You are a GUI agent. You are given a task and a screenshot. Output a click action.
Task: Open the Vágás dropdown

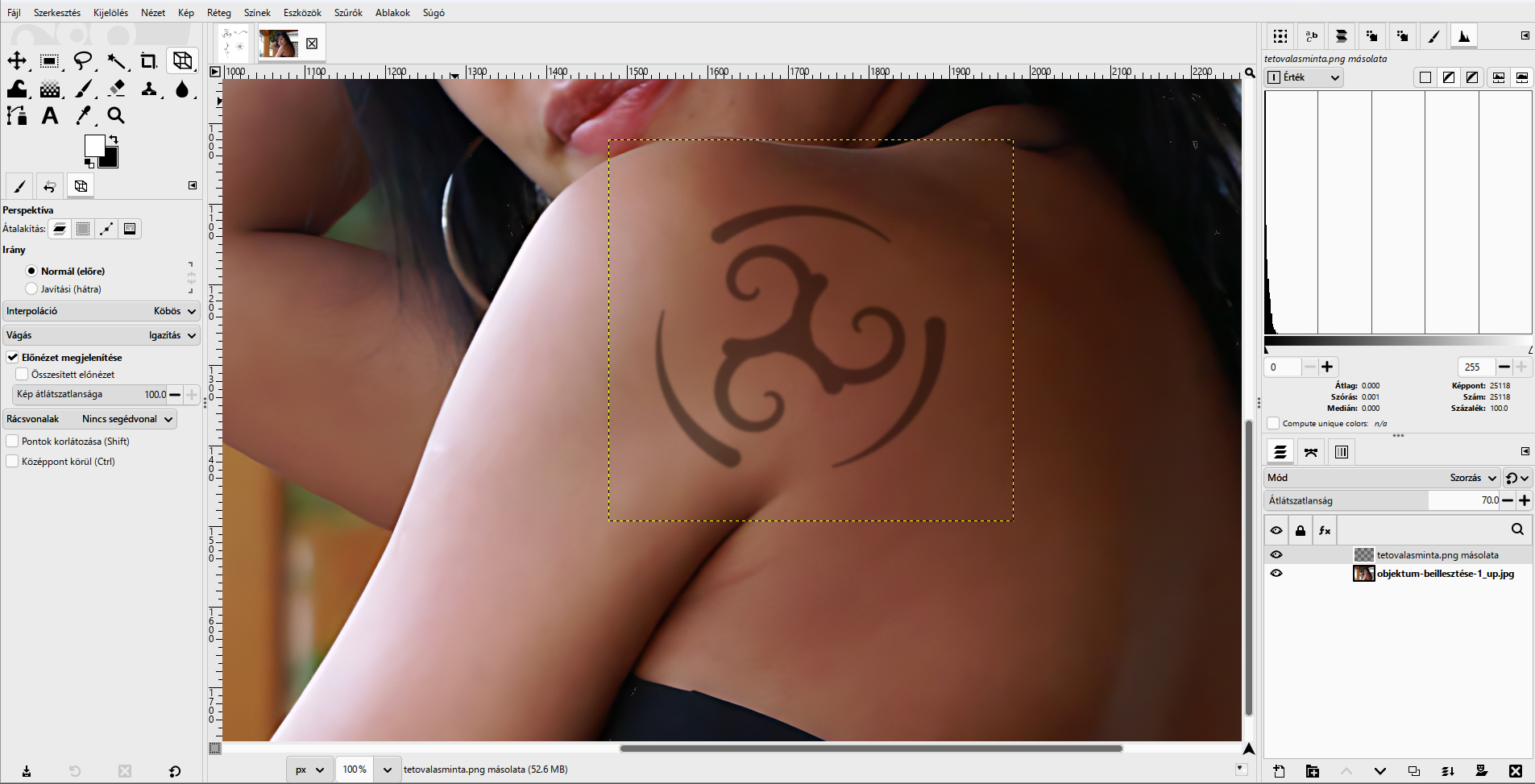[101, 335]
